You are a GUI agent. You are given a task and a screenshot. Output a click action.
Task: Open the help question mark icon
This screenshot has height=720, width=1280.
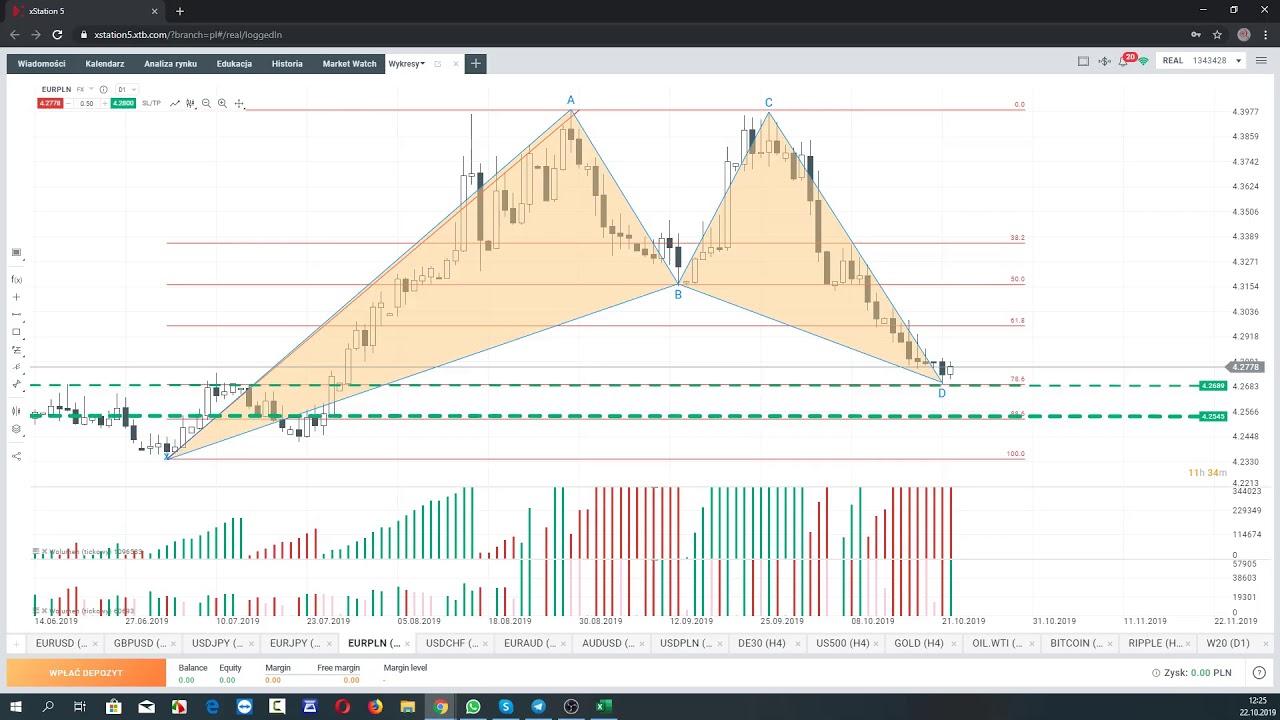point(1259,673)
